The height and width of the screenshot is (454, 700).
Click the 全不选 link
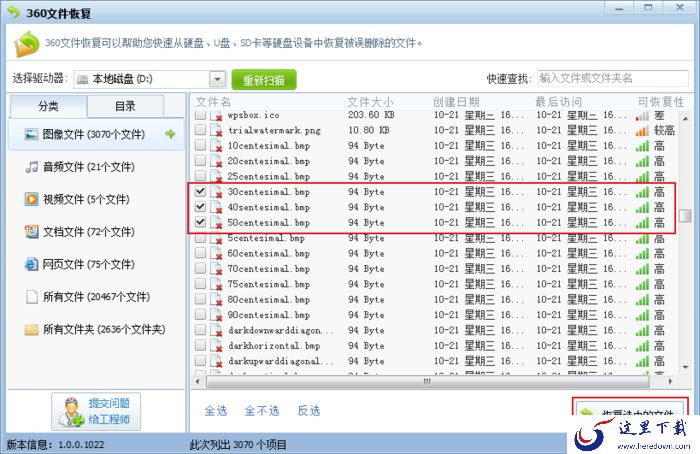[262, 411]
